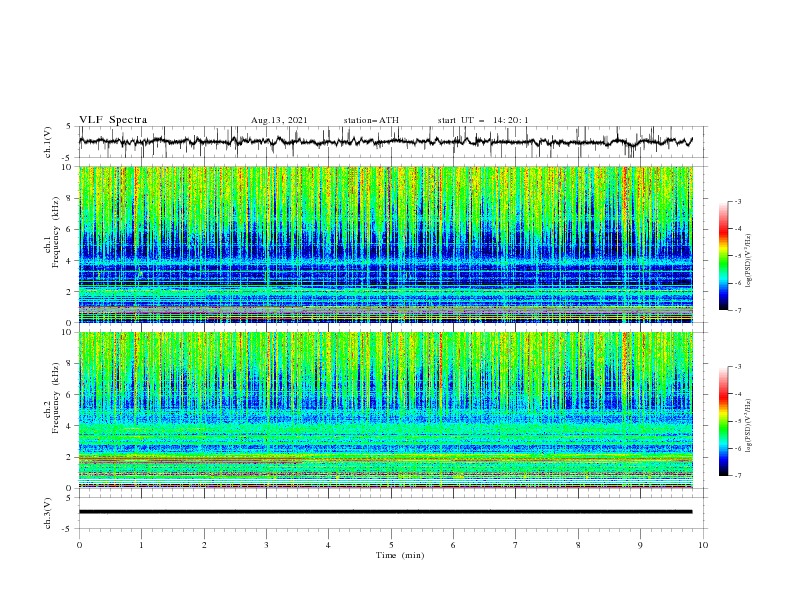Click the "8" tick on the time axis
Screen dimensions: 792x612
[x=578, y=545]
